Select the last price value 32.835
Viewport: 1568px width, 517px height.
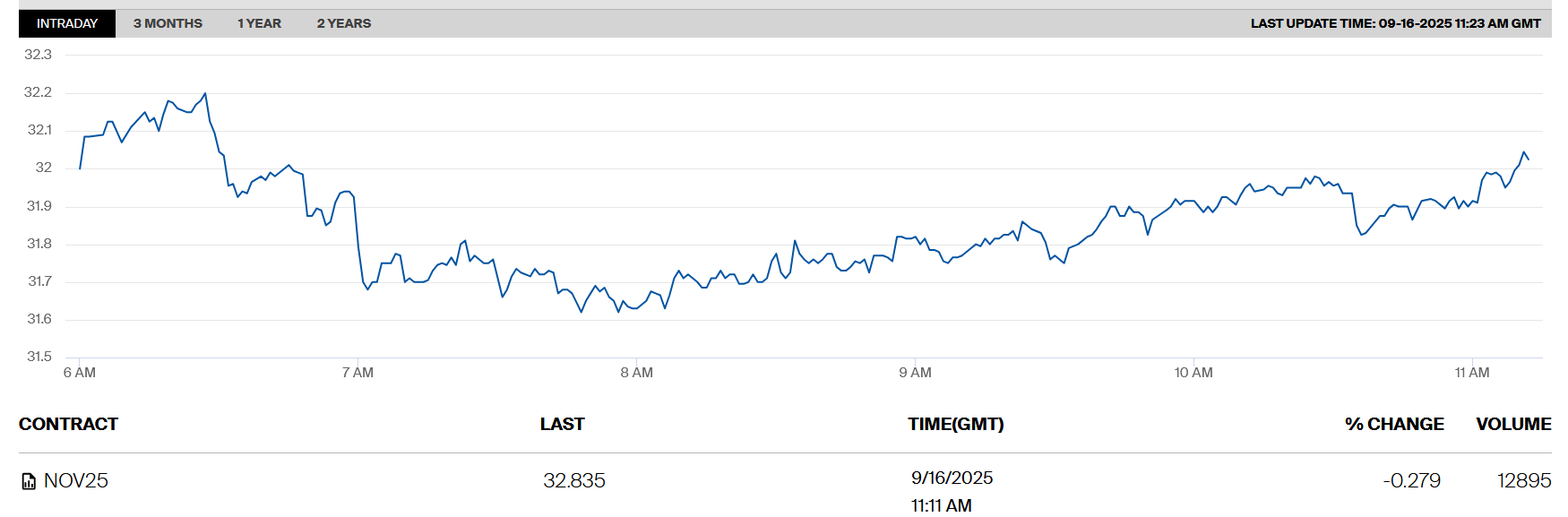(x=574, y=481)
